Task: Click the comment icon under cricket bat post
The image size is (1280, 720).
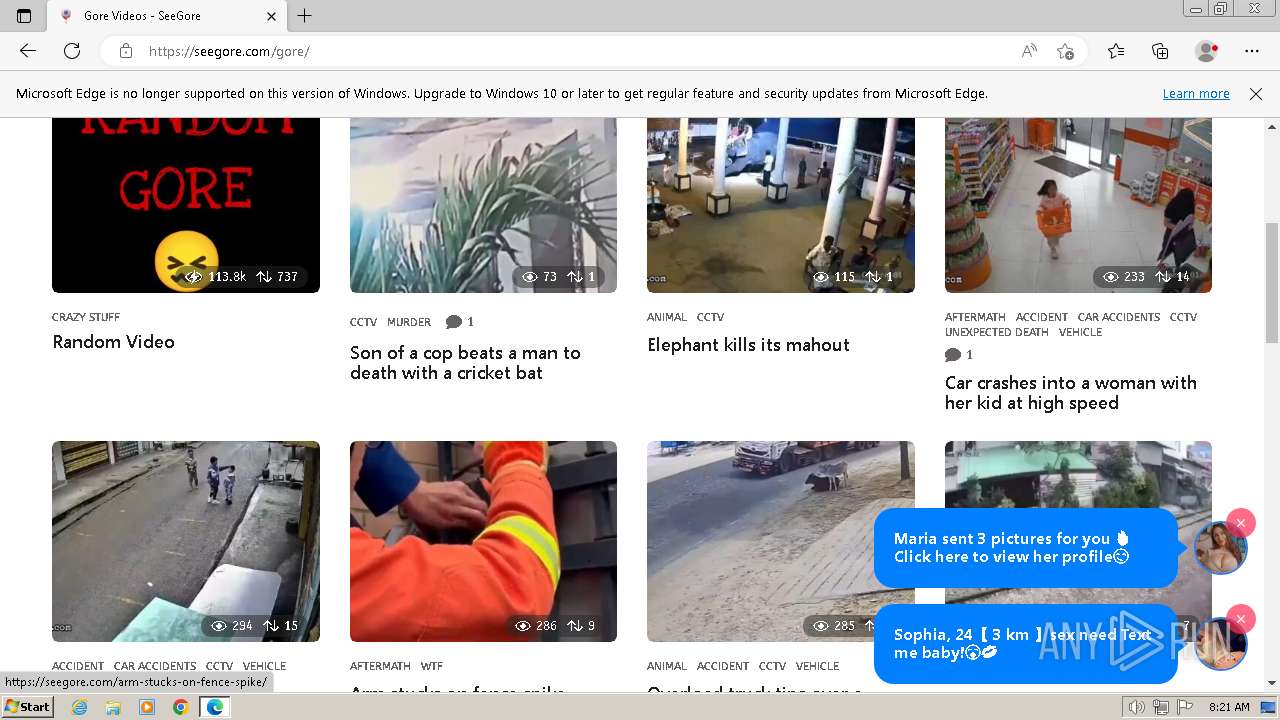Action: (454, 322)
